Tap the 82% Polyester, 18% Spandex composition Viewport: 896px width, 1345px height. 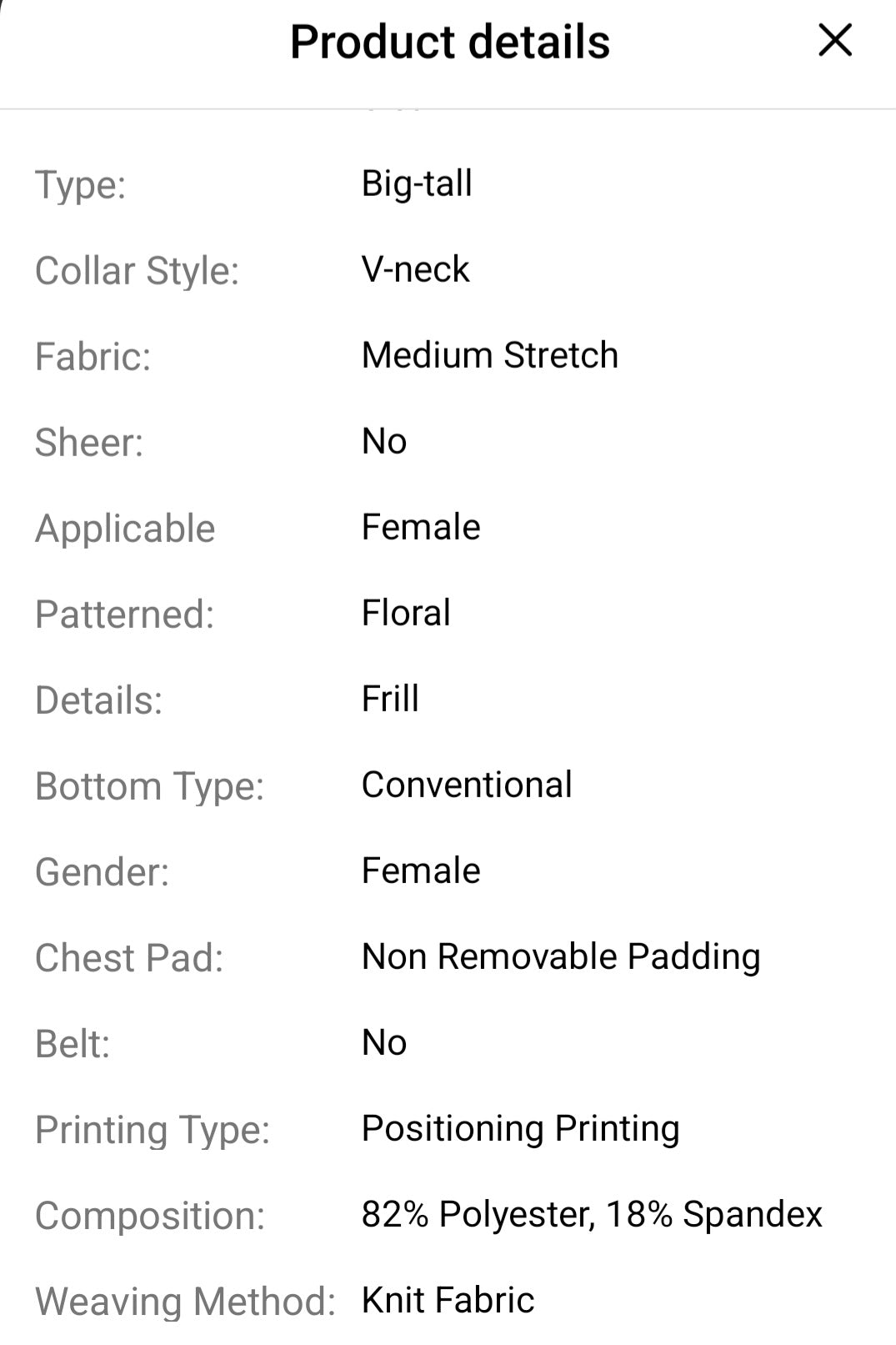tap(591, 1214)
